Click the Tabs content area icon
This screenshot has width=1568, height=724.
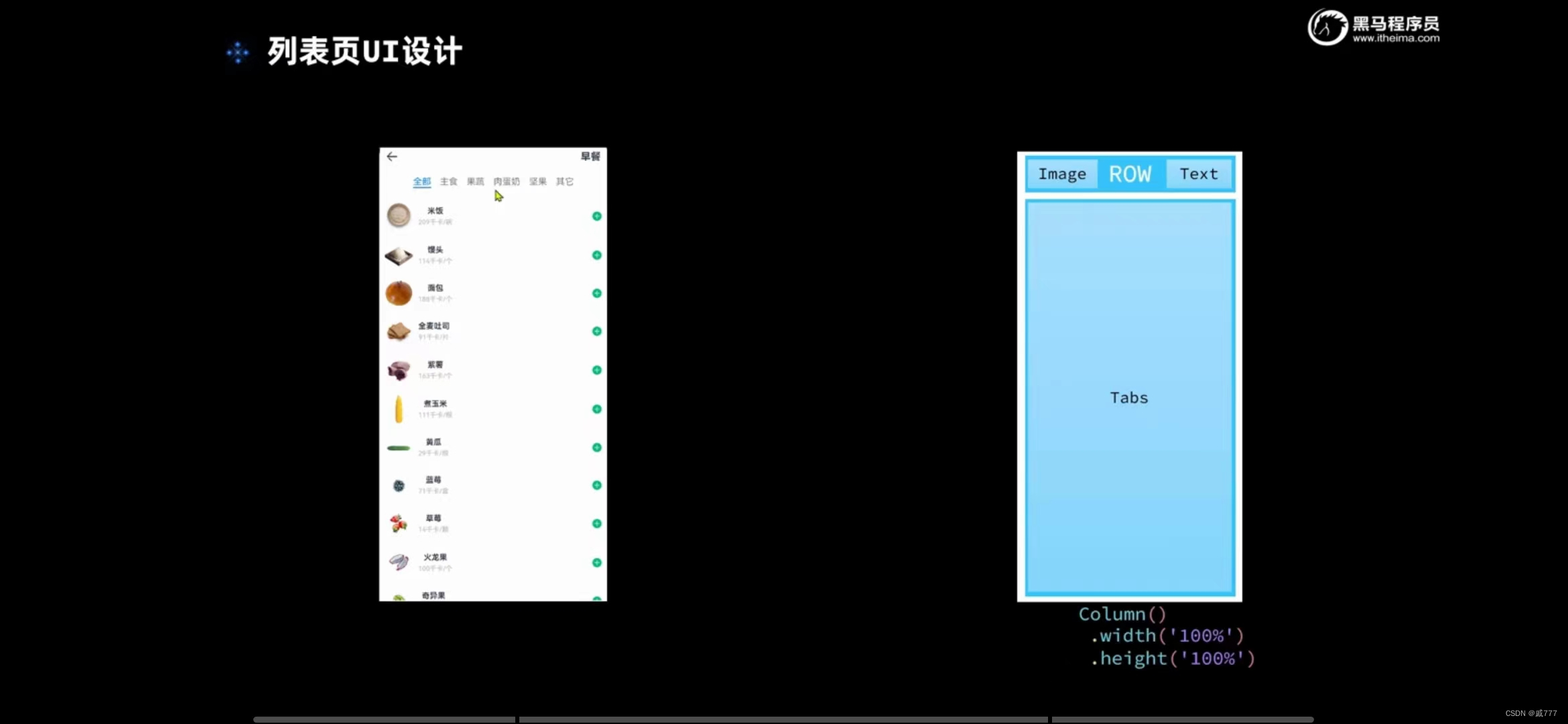[1129, 397]
